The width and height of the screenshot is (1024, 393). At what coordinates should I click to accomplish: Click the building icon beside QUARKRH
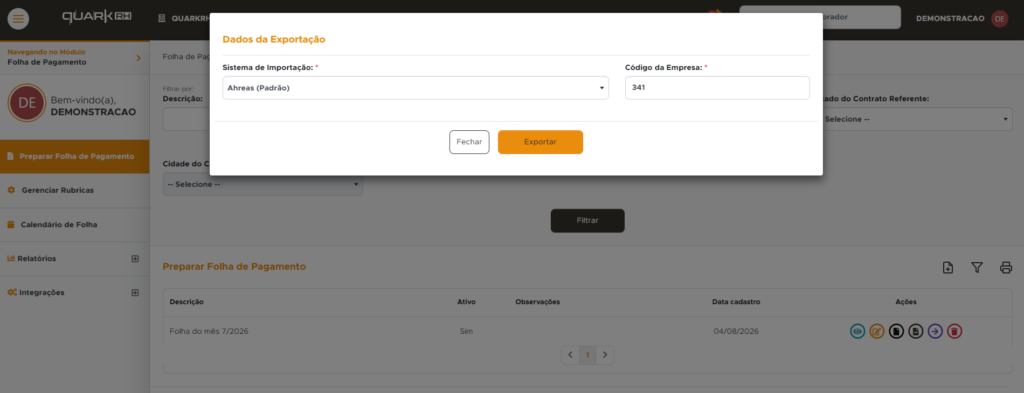[162, 18]
